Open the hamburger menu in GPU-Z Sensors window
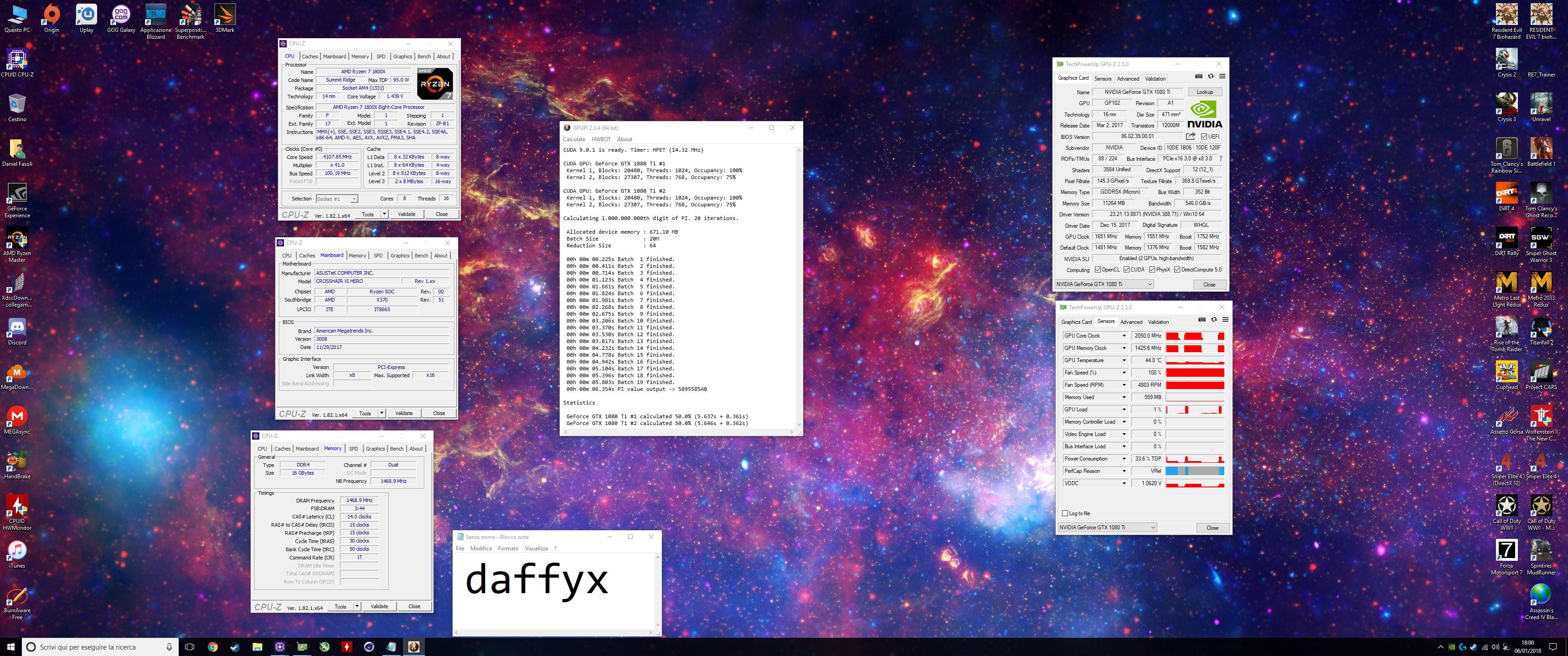 pyautogui.click(x=1225, y=319)
